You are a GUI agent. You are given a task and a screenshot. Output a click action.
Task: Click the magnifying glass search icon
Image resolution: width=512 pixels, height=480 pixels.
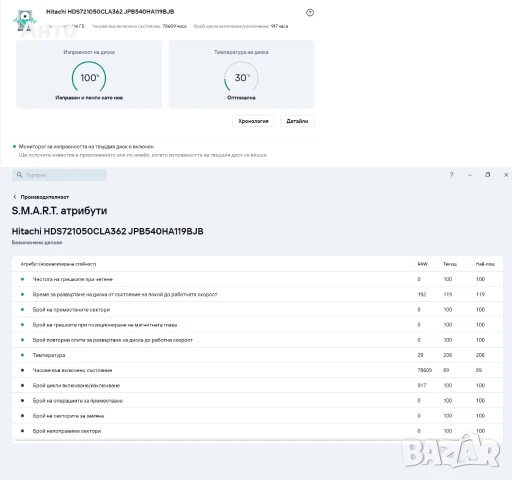point(20,175)
